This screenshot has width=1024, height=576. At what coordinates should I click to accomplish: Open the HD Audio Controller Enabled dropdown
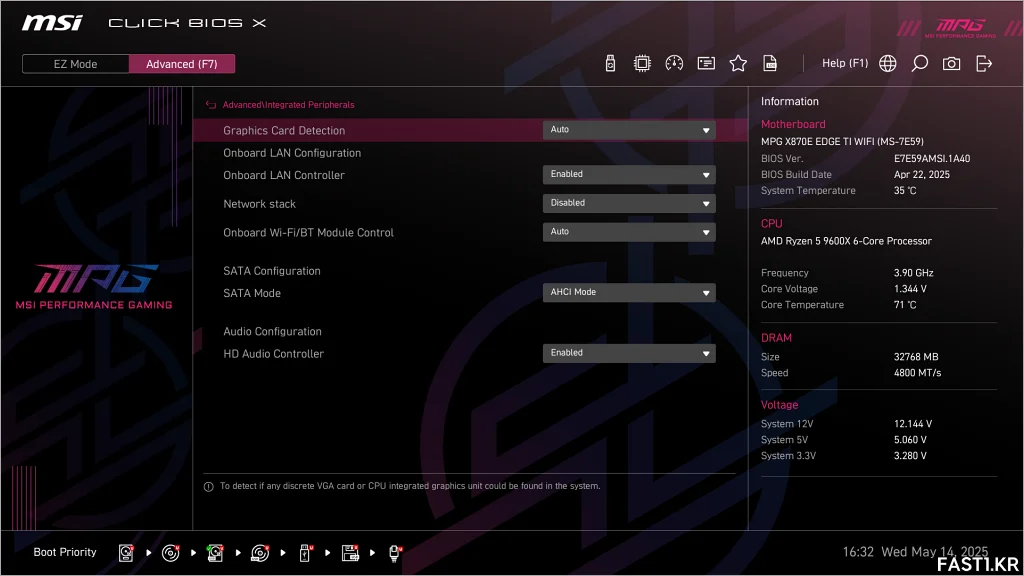tap(629, 353)
